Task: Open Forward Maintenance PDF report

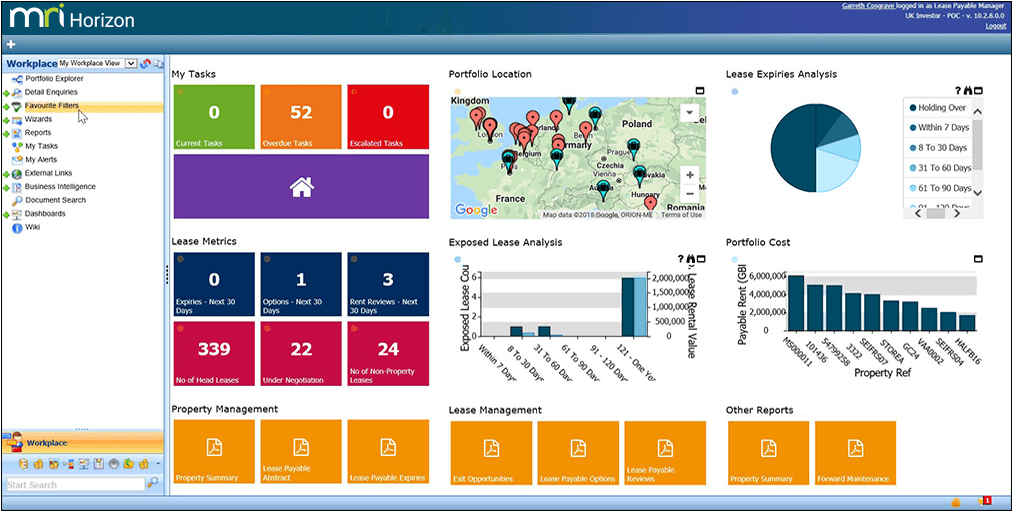Action: [x=855, y=454]
